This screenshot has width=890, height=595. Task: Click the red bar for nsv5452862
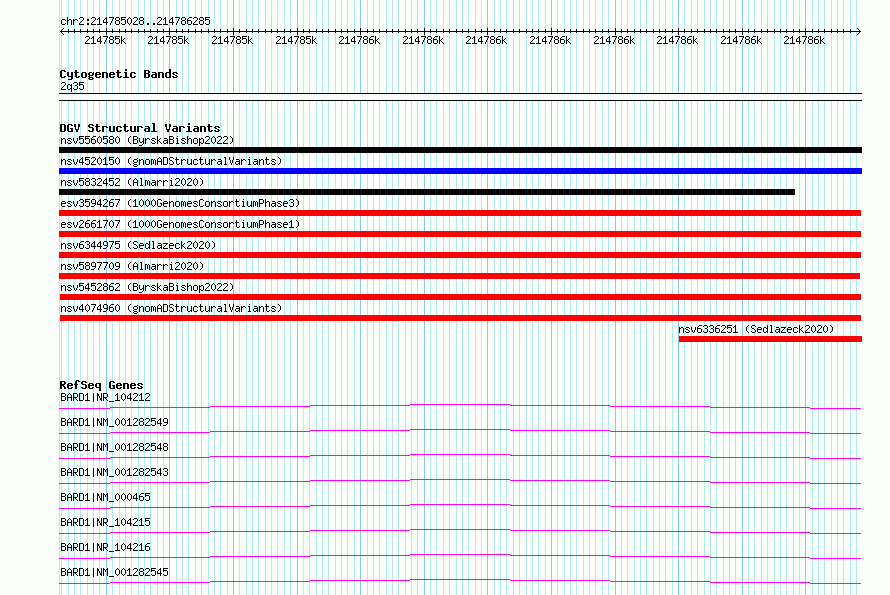click(460, 297)
